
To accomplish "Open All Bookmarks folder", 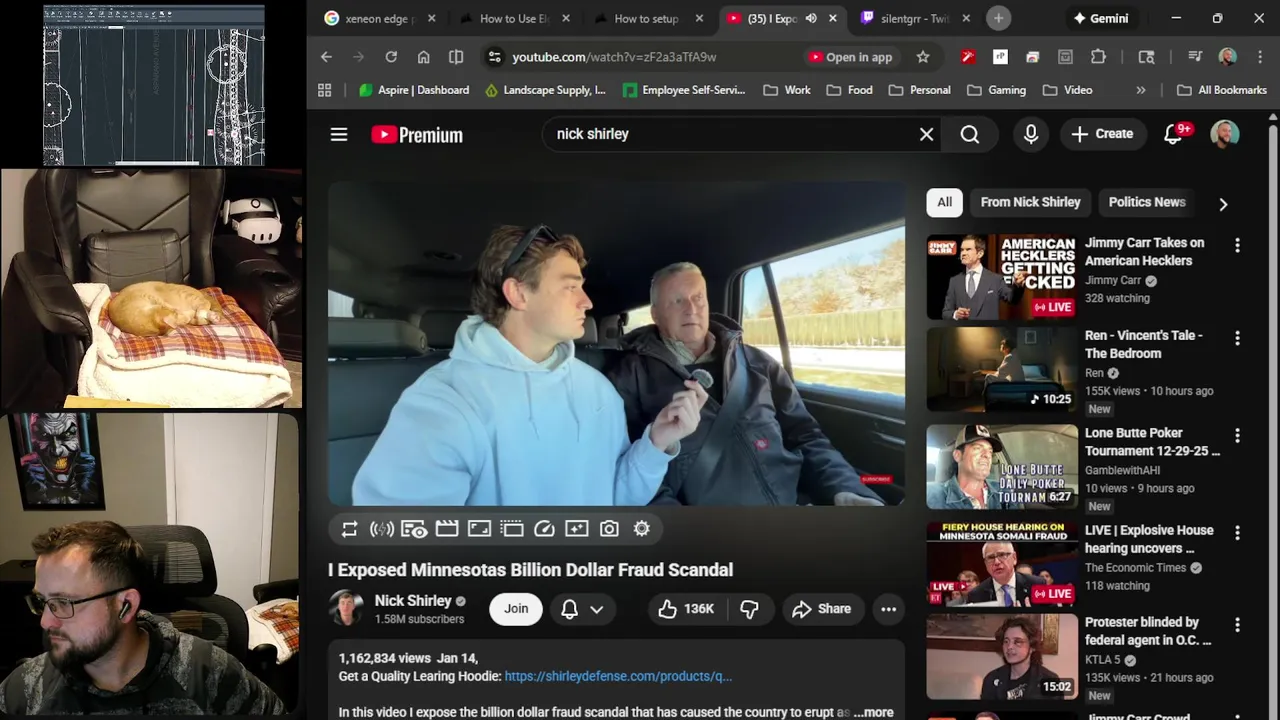I will (1222, 90).
